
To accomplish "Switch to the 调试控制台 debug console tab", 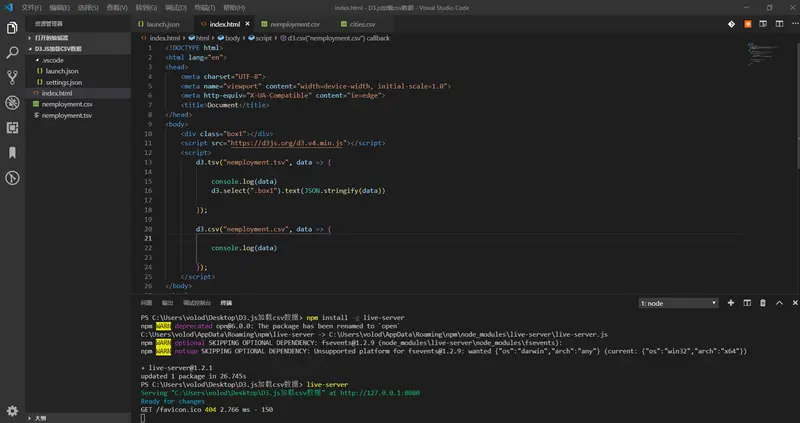I will click(x=197, y=303).
